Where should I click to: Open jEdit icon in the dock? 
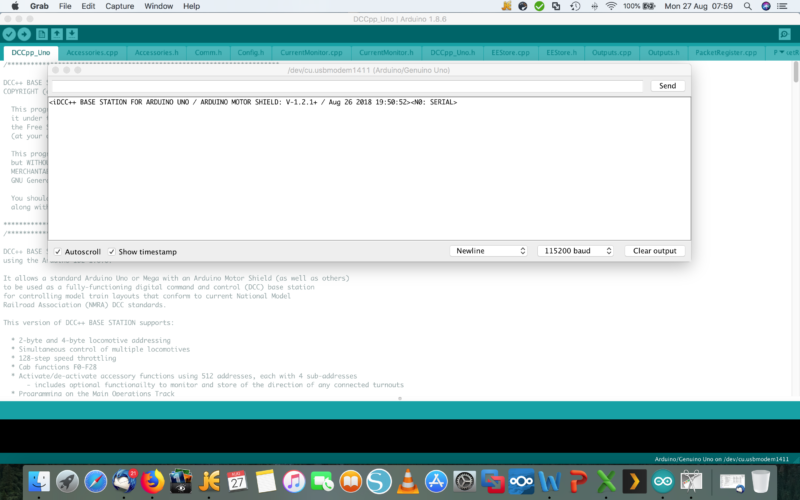tap(209, 481)
